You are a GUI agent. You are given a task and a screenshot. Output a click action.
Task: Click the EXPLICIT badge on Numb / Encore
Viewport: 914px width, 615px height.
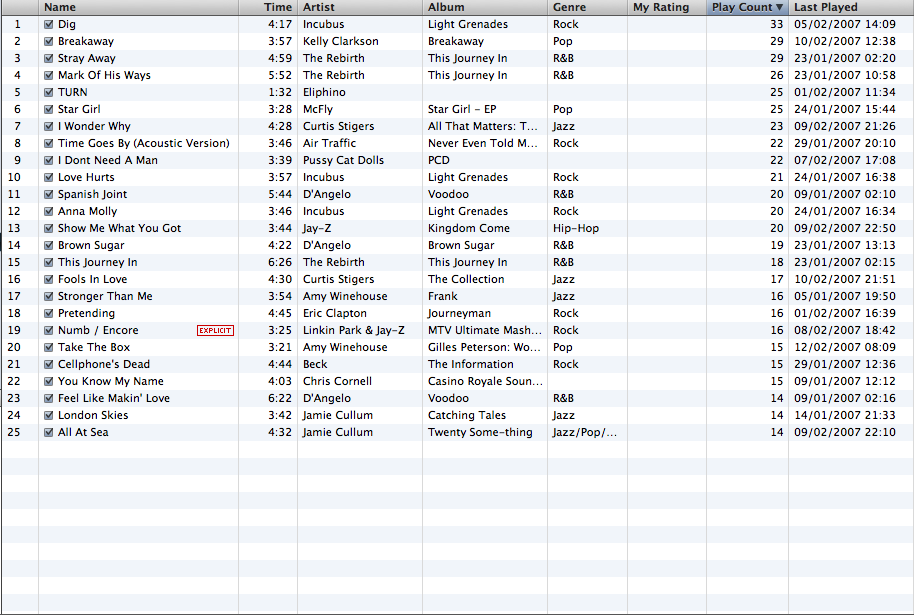(x=215, y=331)
